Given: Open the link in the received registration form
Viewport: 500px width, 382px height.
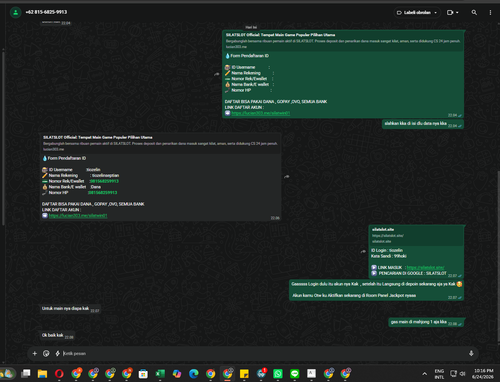Looking at the screenshot, I should point(78,216).
